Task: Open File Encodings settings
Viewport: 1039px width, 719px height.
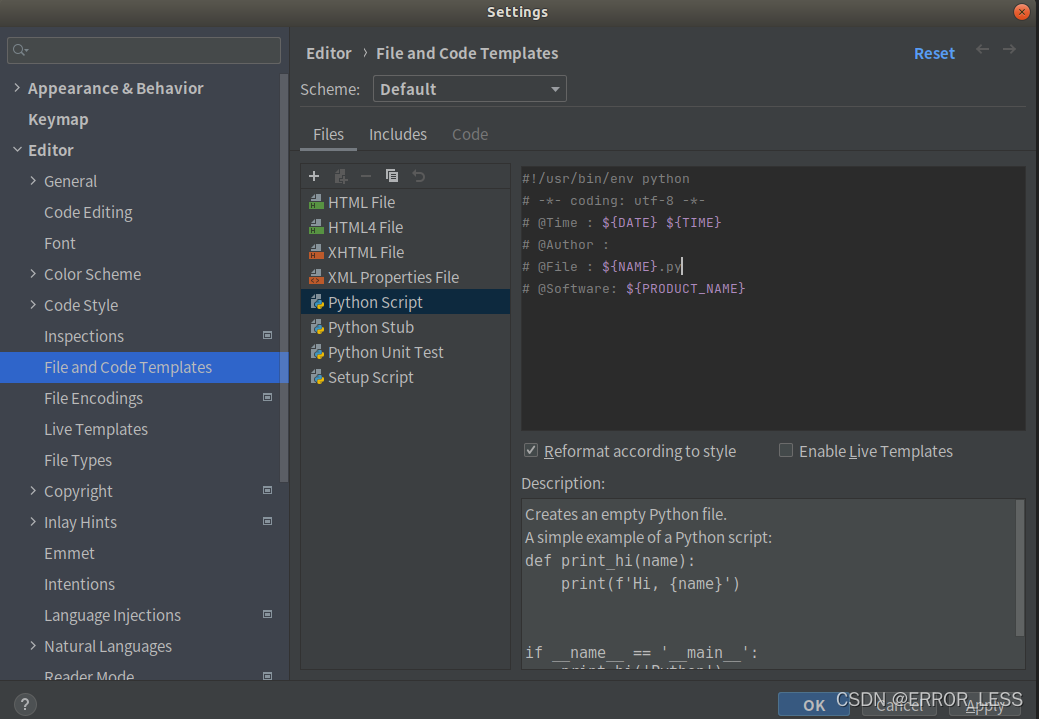Action: 93,398
